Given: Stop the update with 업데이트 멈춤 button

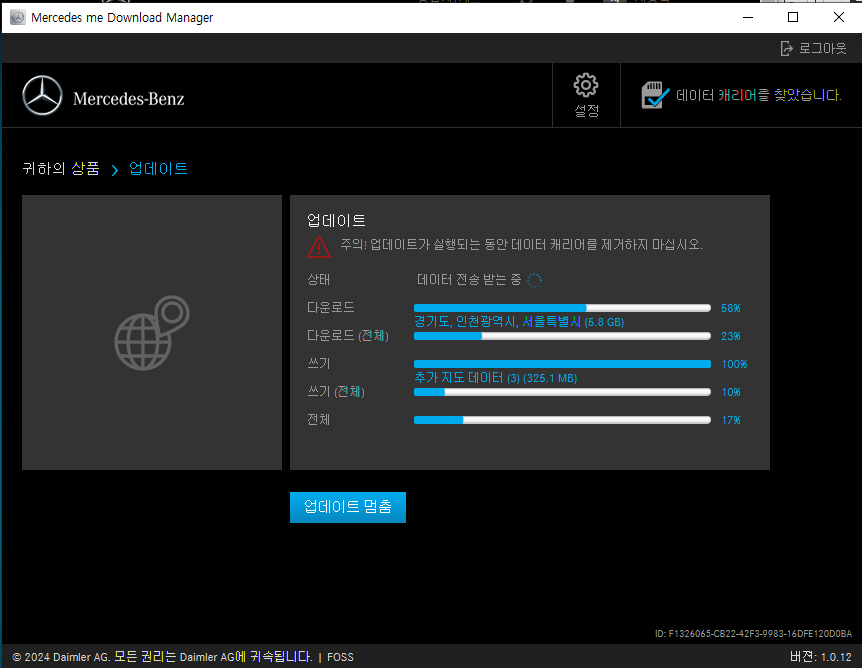Looking at the screenshot, I should [x=348, y=507].
